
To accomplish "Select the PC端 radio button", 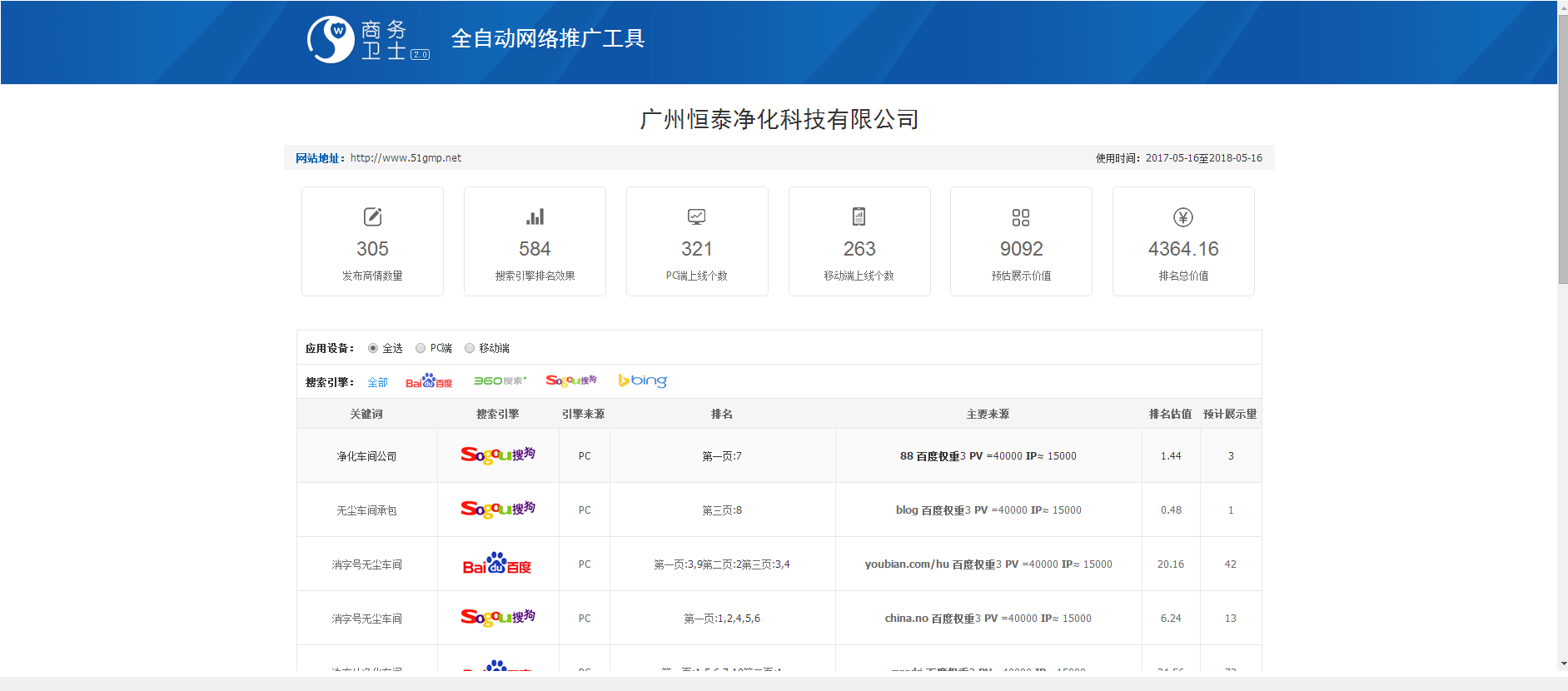I will pyautogui.click(x=421, y=348).
